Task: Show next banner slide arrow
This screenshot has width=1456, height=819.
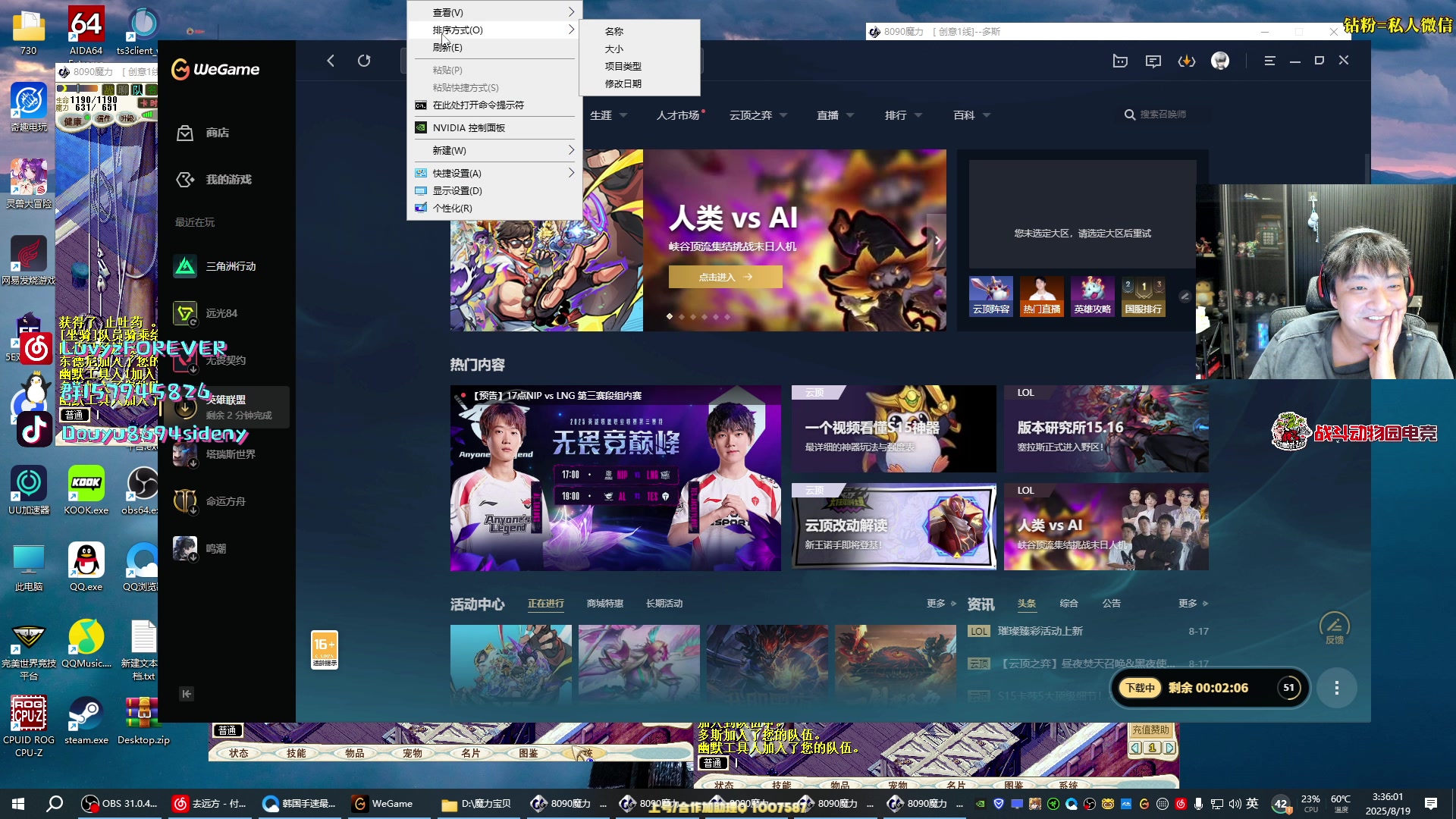Action: pyautogui.click(x=937, y=240)
